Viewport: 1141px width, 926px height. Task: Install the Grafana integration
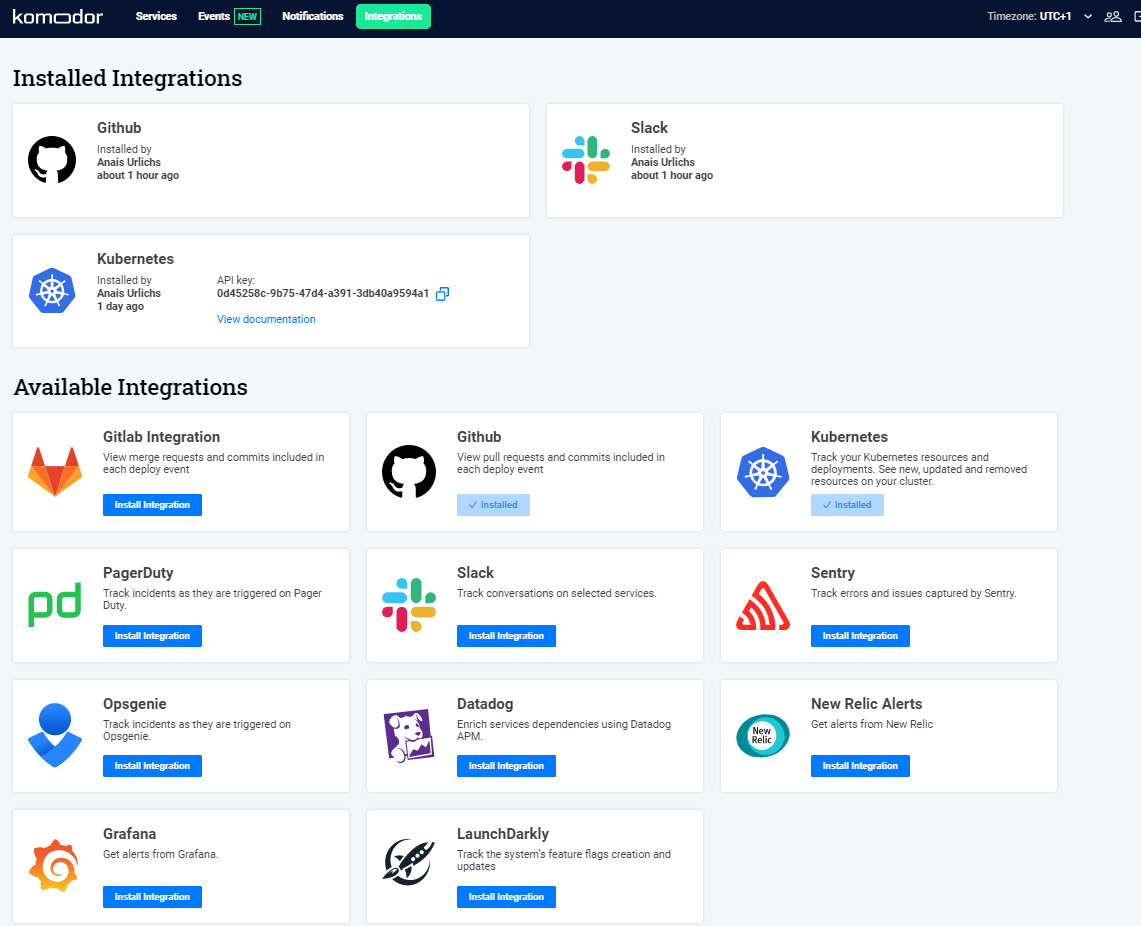(152, 897)
